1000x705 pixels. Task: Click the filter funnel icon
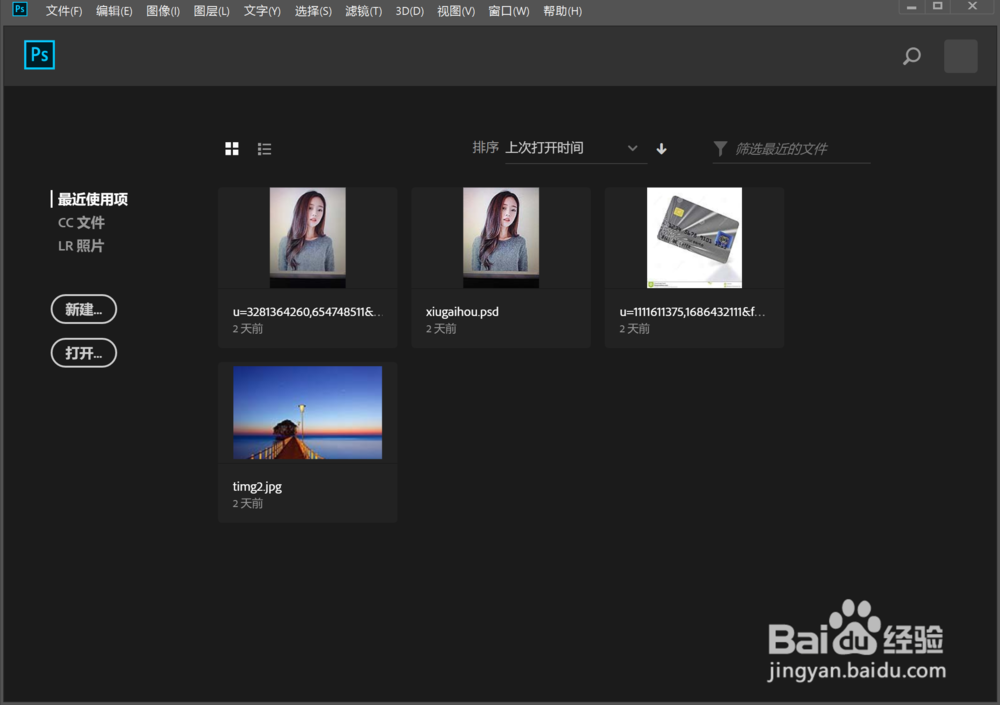pyautogui.click(x=721, y=148)
